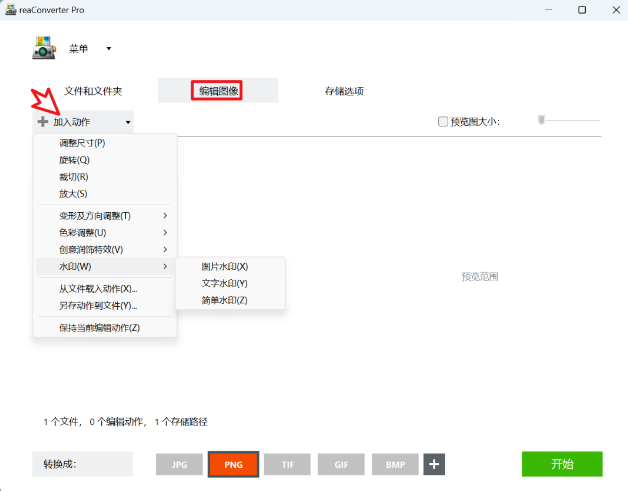628x491 pixels.
Task: Click the plus icon to add output format
Action: [x=434, y=464]
